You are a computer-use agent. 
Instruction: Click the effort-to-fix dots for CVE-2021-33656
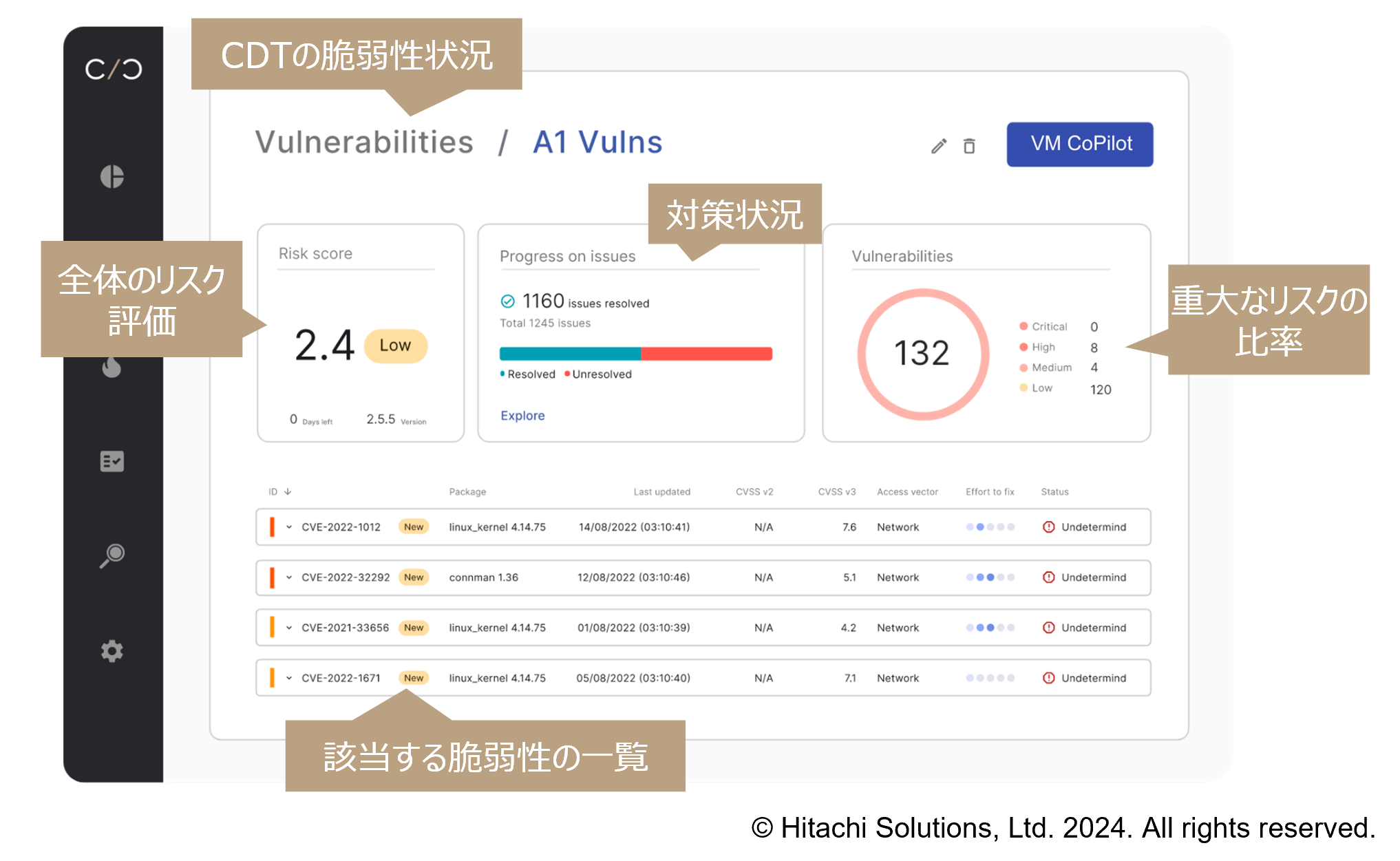tap(990, 628)
